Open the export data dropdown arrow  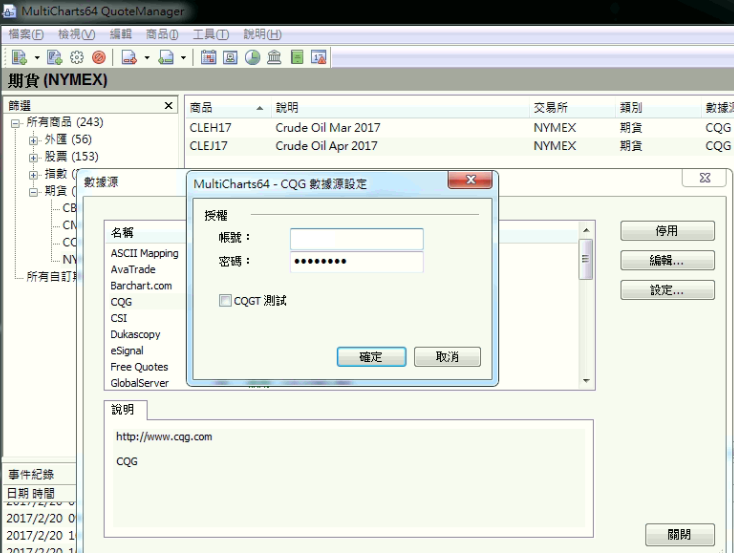(147, 58)
